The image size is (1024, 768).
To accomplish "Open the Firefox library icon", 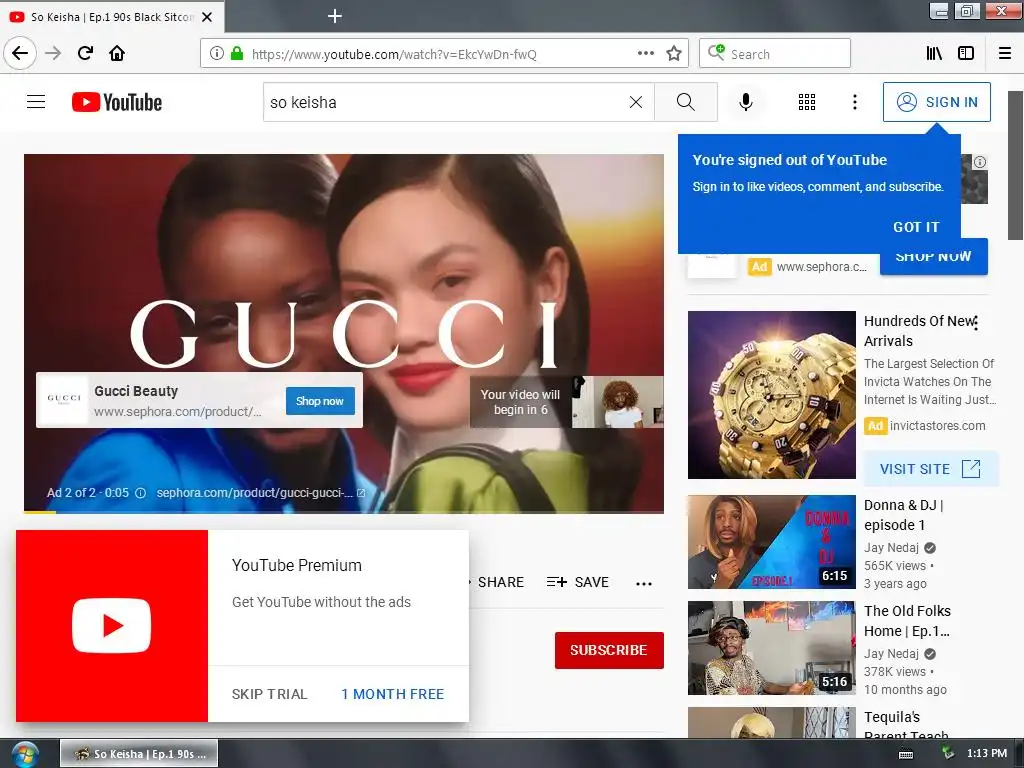I will [x=934, y=54].
